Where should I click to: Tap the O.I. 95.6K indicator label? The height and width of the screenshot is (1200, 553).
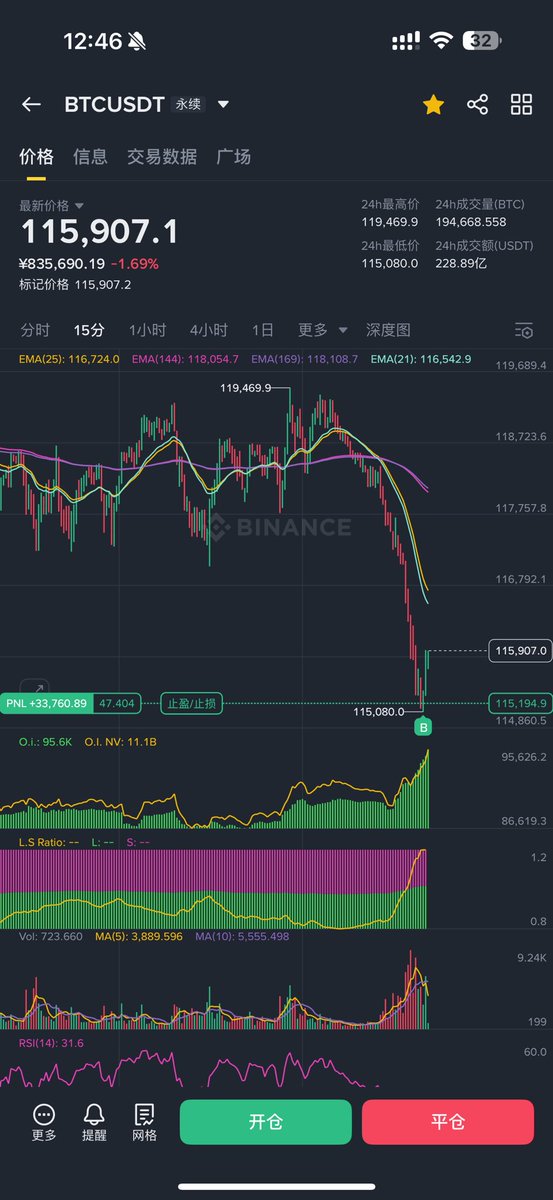coord(46,742)
